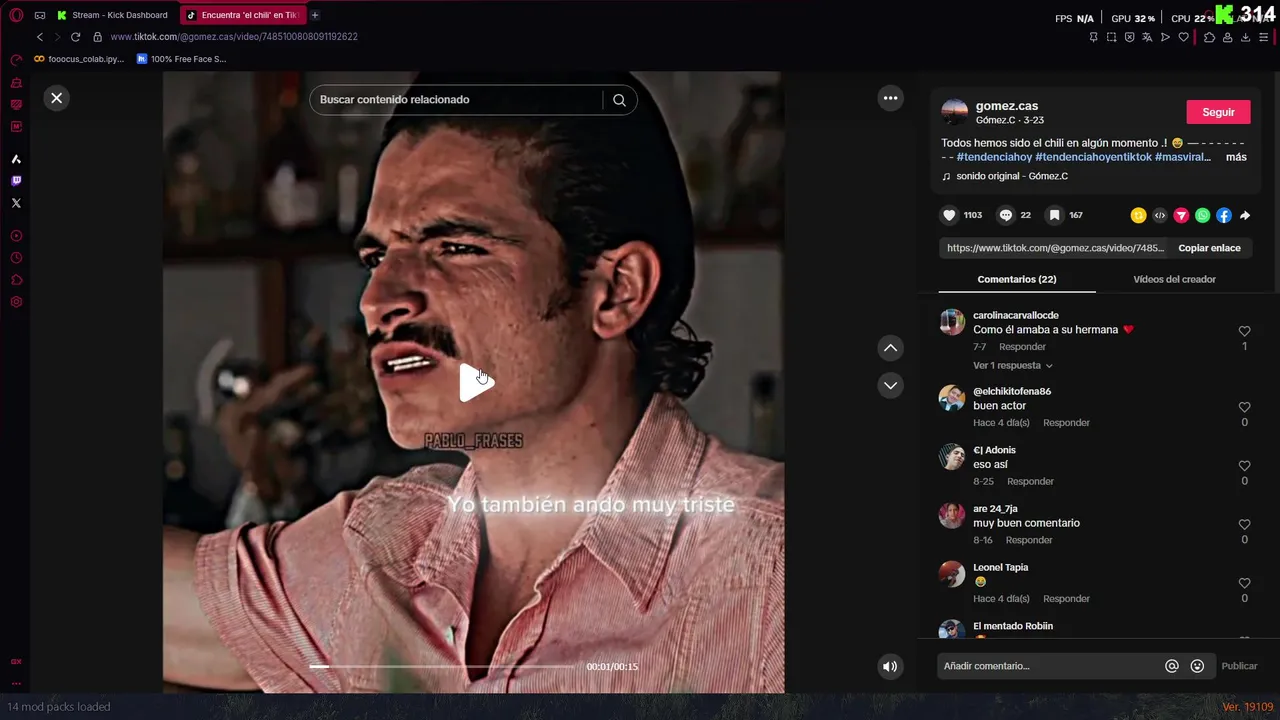Open Twitch in the sidebar
The height and width of the screenshot is (720, 1280).
pyautogui.click(x=16, y=181)
